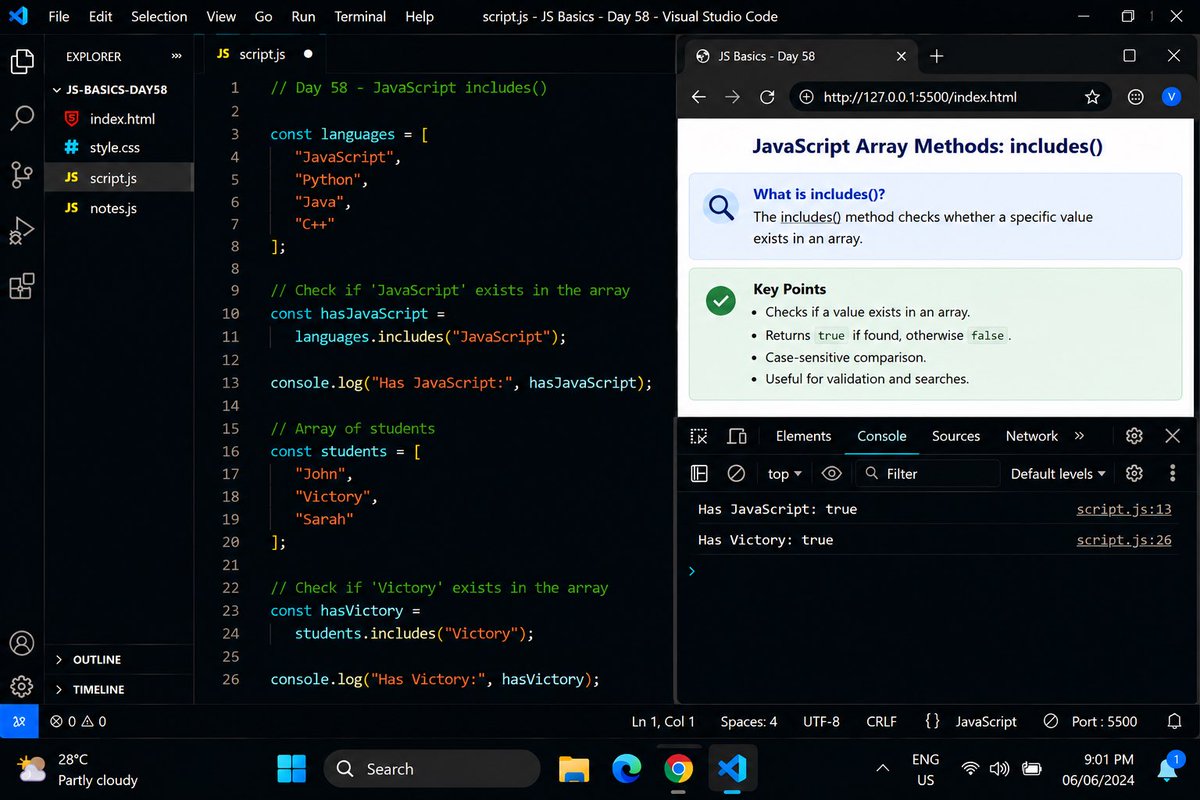Show the DevTools console sidebar
This screenshot has width=1200, height=800.
699,474
